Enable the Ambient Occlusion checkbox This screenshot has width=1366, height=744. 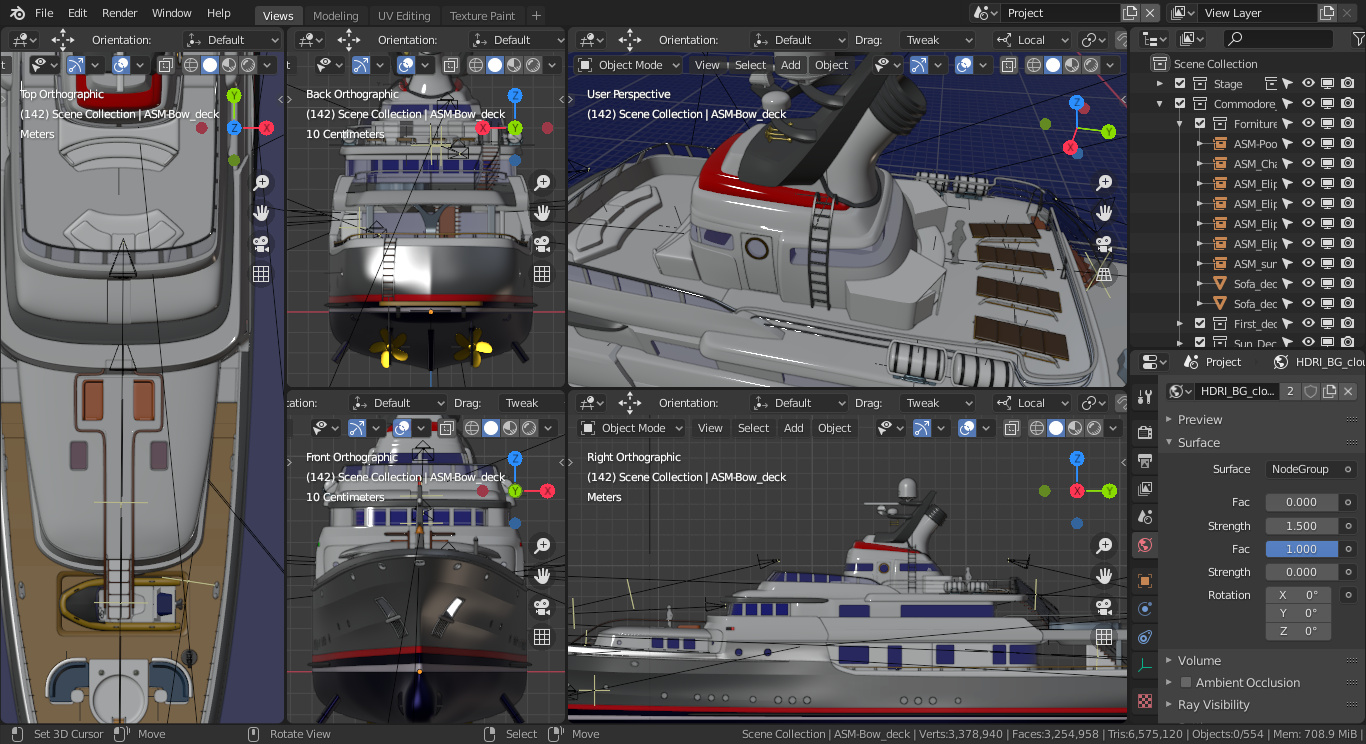coord(1184,682)
